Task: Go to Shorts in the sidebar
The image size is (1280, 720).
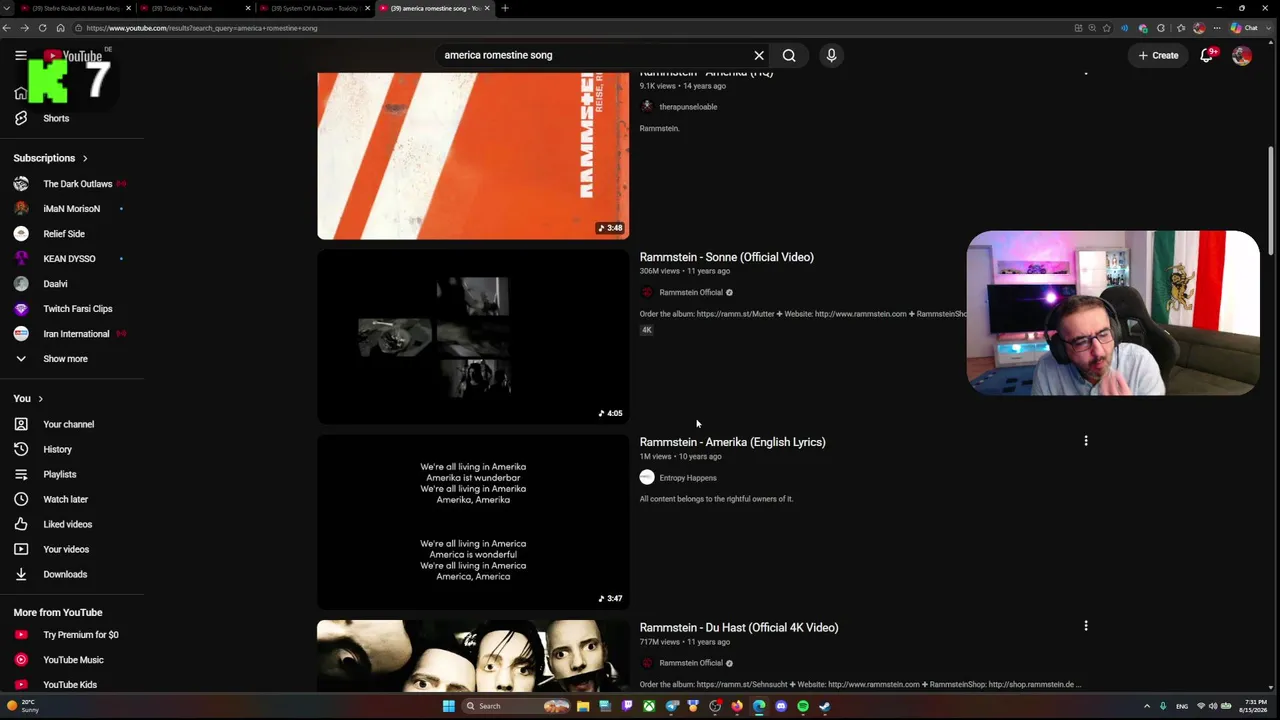Action: [x=56, y=118]
